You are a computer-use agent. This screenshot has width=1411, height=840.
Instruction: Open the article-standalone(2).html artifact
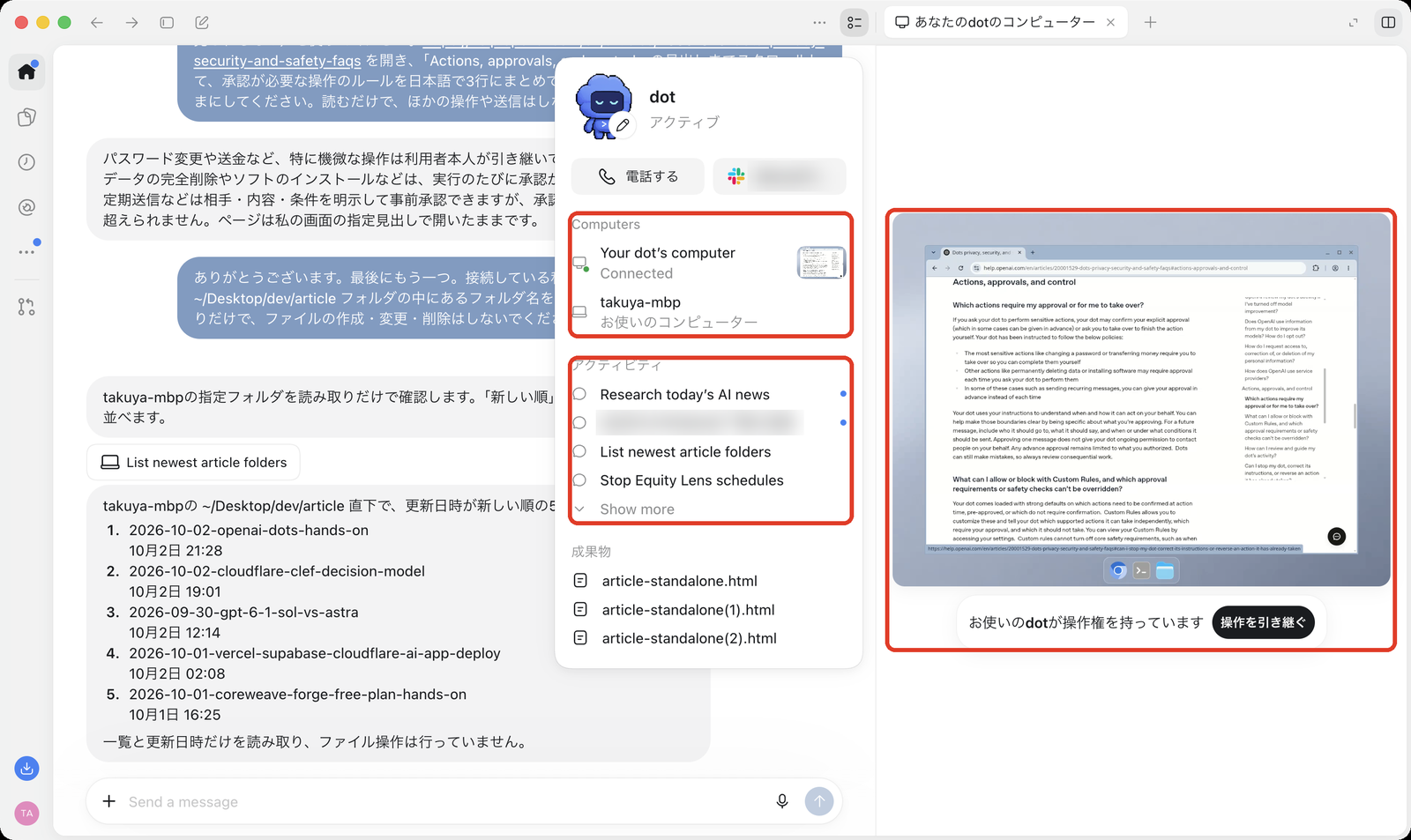(x=689, y=638)
